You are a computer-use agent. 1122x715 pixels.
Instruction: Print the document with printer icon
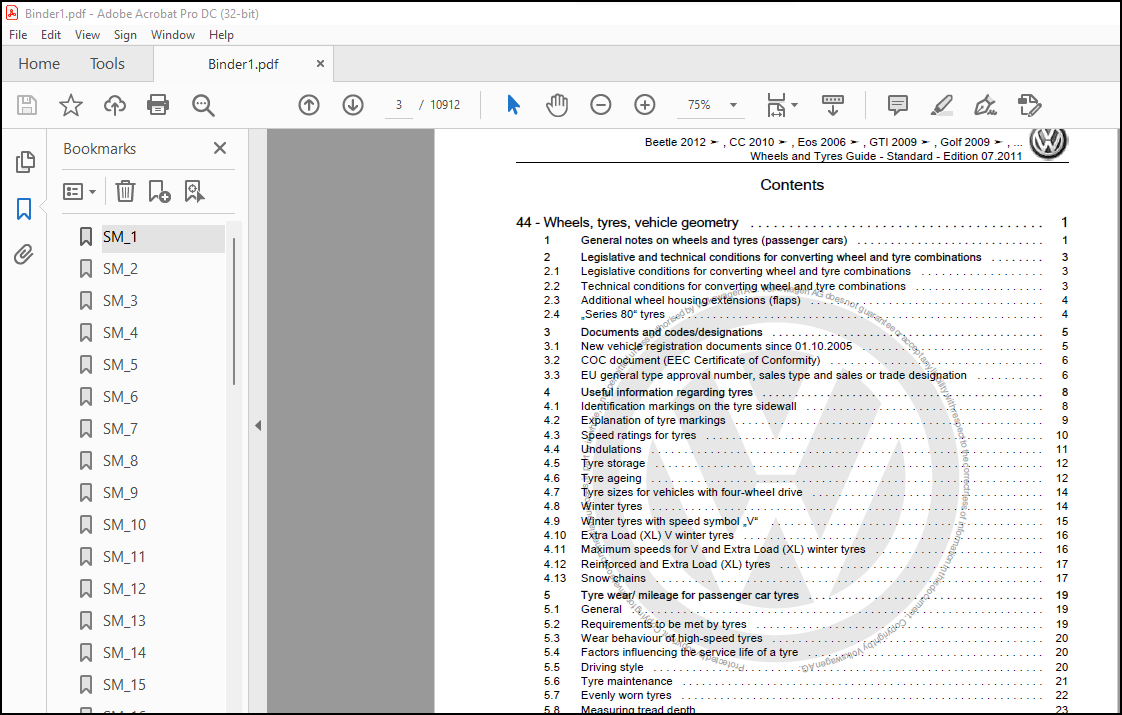point(158,105)
